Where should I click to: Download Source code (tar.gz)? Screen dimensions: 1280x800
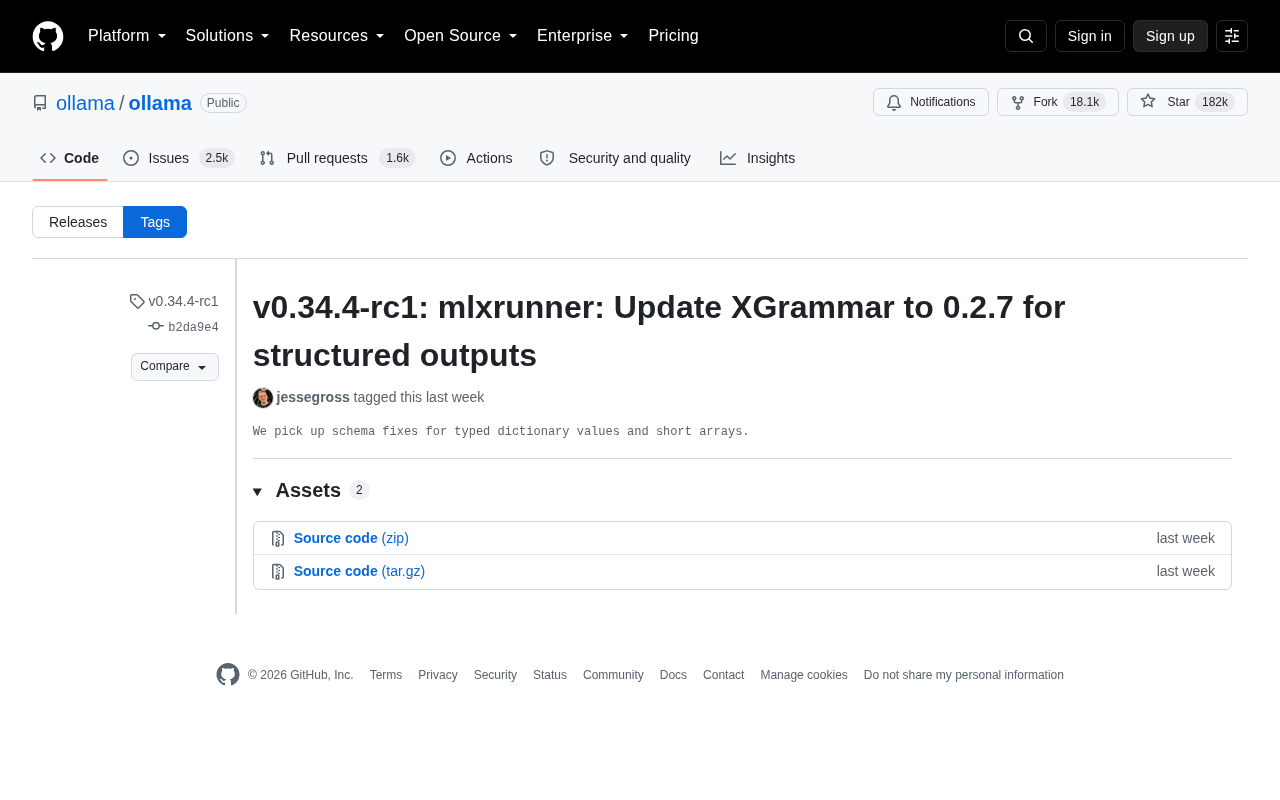click(359, 571)
